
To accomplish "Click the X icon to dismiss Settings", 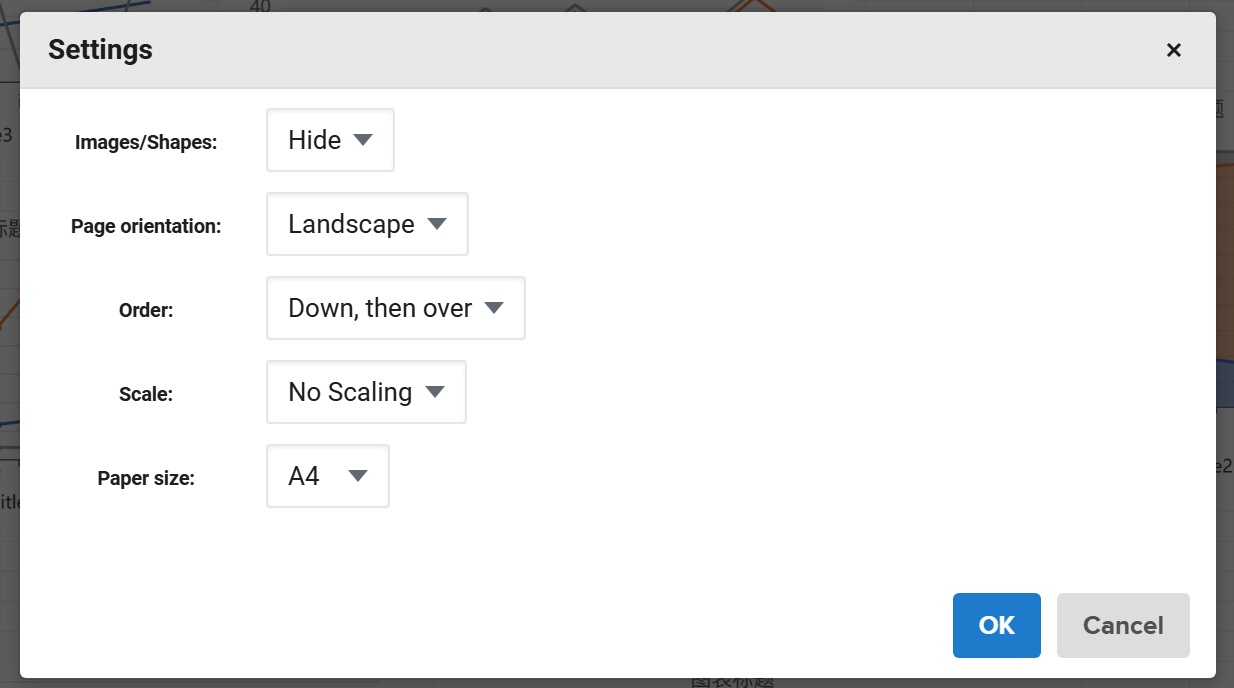I will tap(1173, 49).
